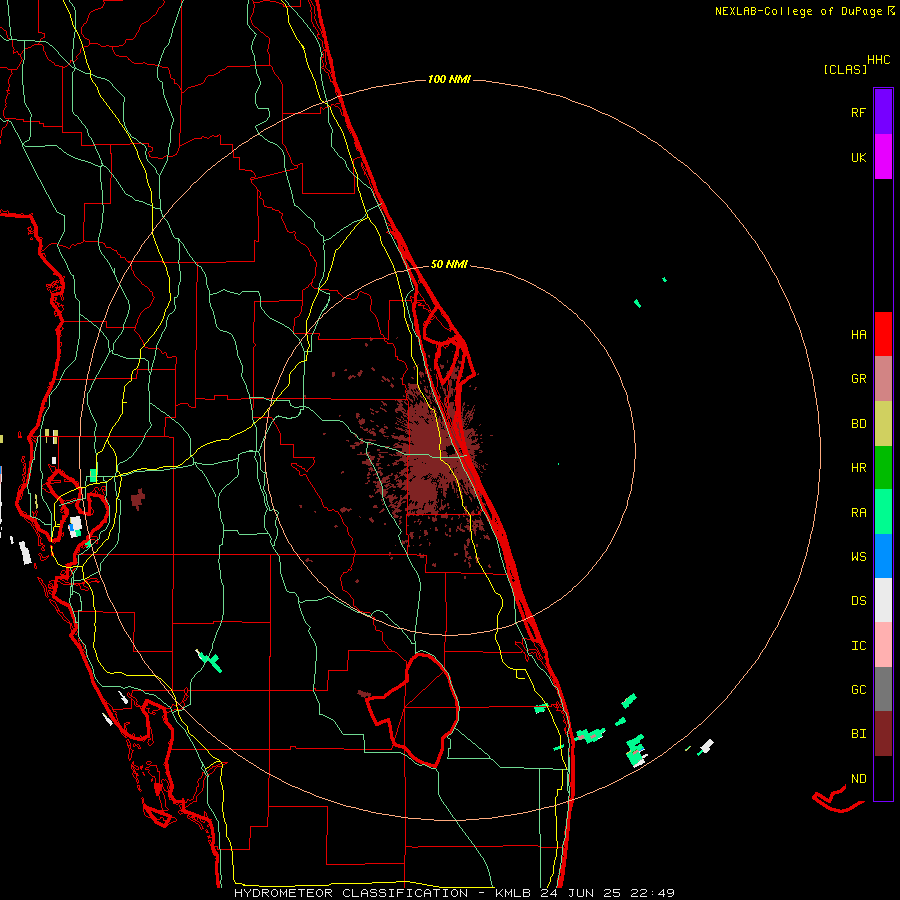This screenshot has height=900, width=900.
Task: Click the 'HA' legend label
Action: [858, 335]
